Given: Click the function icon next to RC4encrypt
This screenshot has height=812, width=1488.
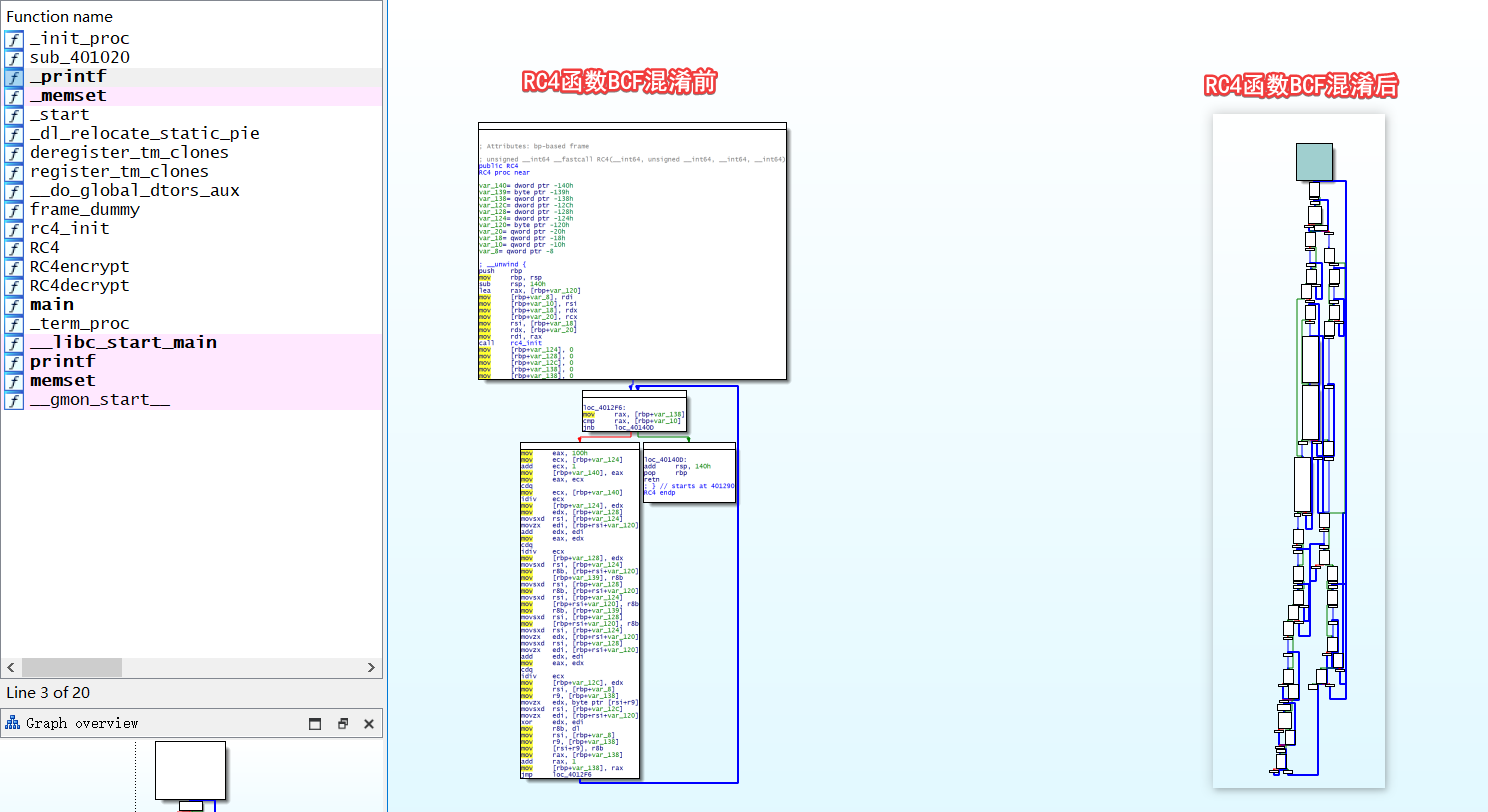Looking at the screenshot, I should coord(14,267).
